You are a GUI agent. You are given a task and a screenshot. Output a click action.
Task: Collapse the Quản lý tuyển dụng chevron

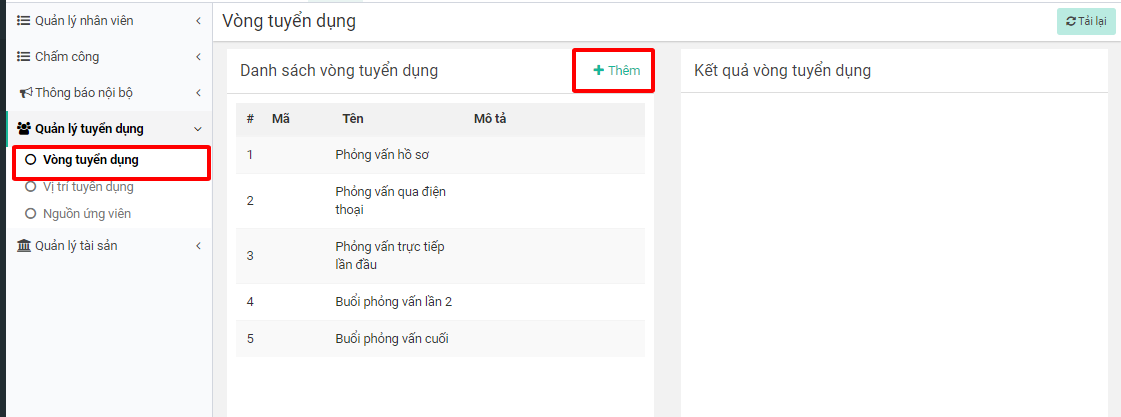pos(198,129)
